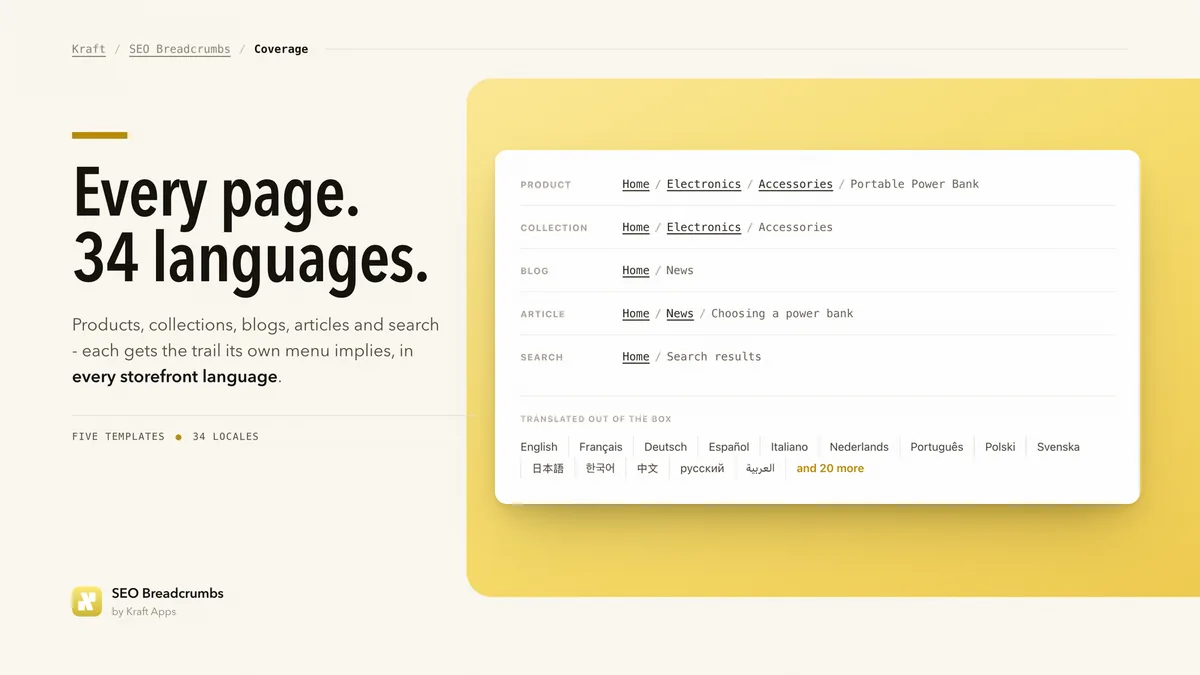1200x675 pixels.
Task: Choose Deutsch language
Action: (666, 447)
